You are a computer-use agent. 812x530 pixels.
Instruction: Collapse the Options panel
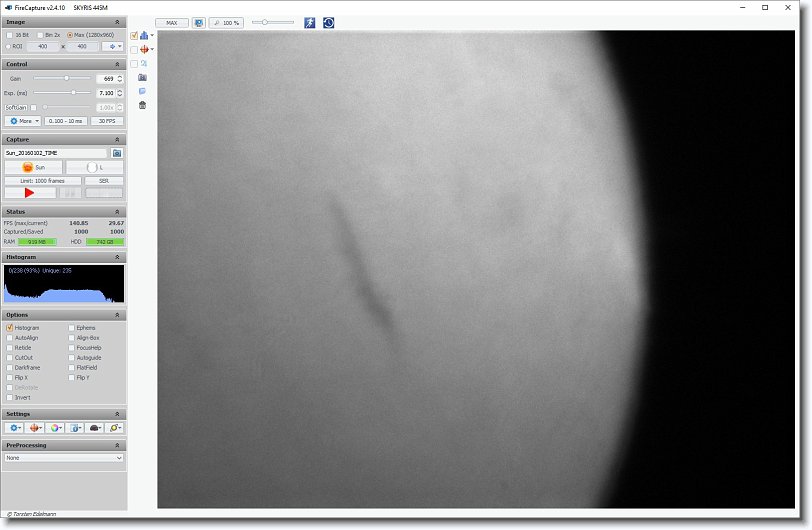(117, 315)
